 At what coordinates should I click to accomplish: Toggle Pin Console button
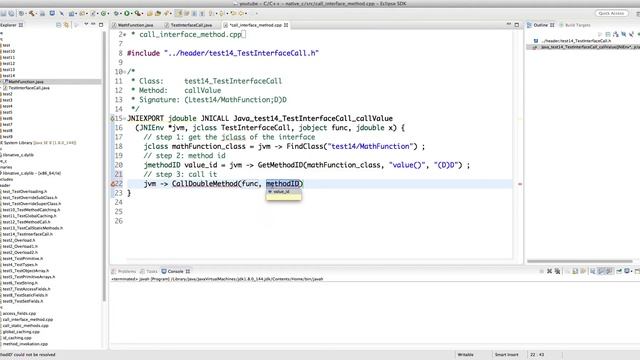[x=619, y=271]
